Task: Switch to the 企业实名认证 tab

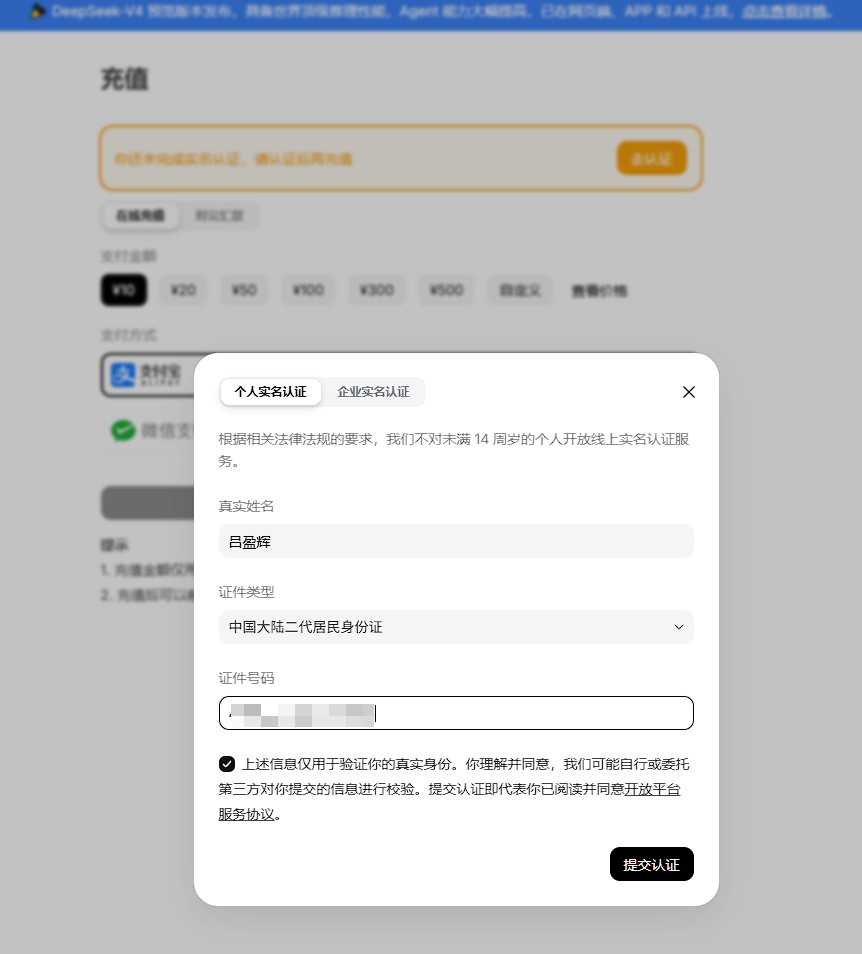Action: tap(373, 392)
